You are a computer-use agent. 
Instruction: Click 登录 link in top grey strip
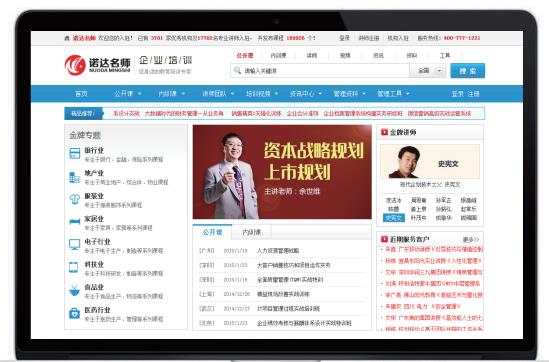[x=344, y=38]
